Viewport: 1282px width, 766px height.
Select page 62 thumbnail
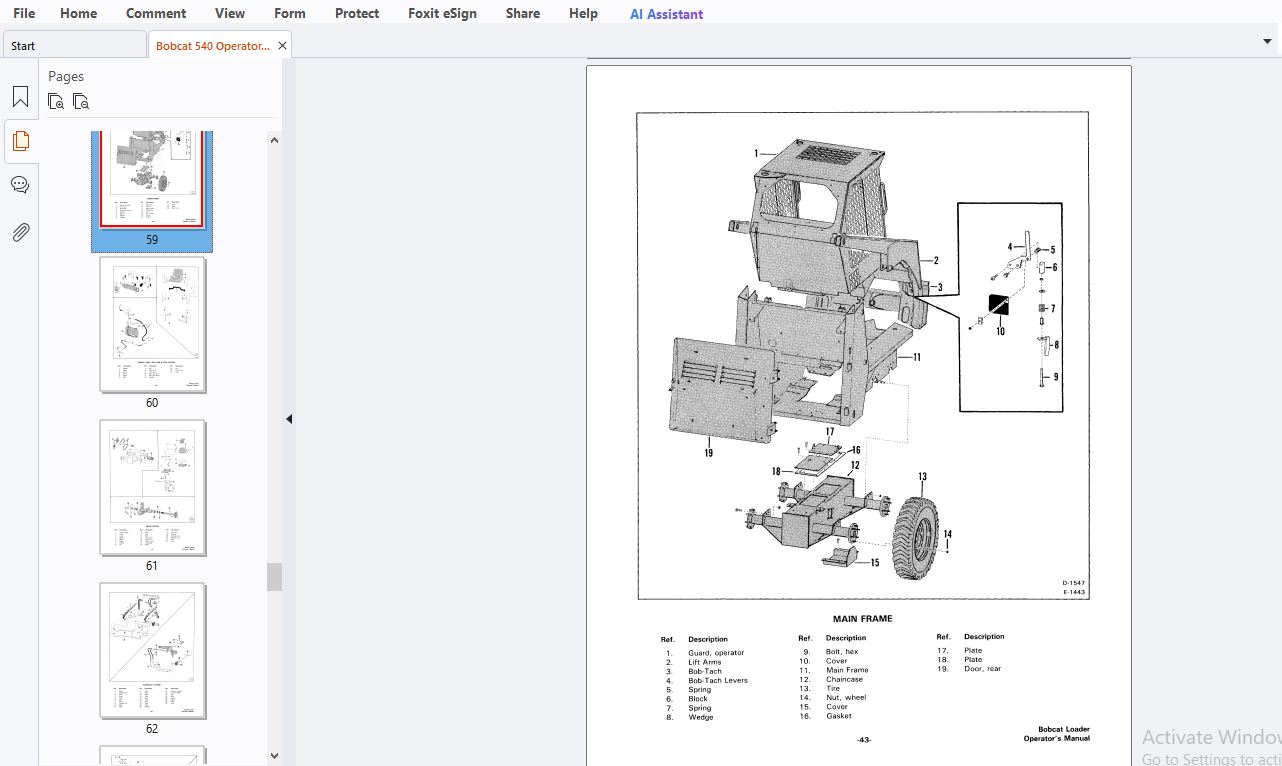tap(152, 651)
